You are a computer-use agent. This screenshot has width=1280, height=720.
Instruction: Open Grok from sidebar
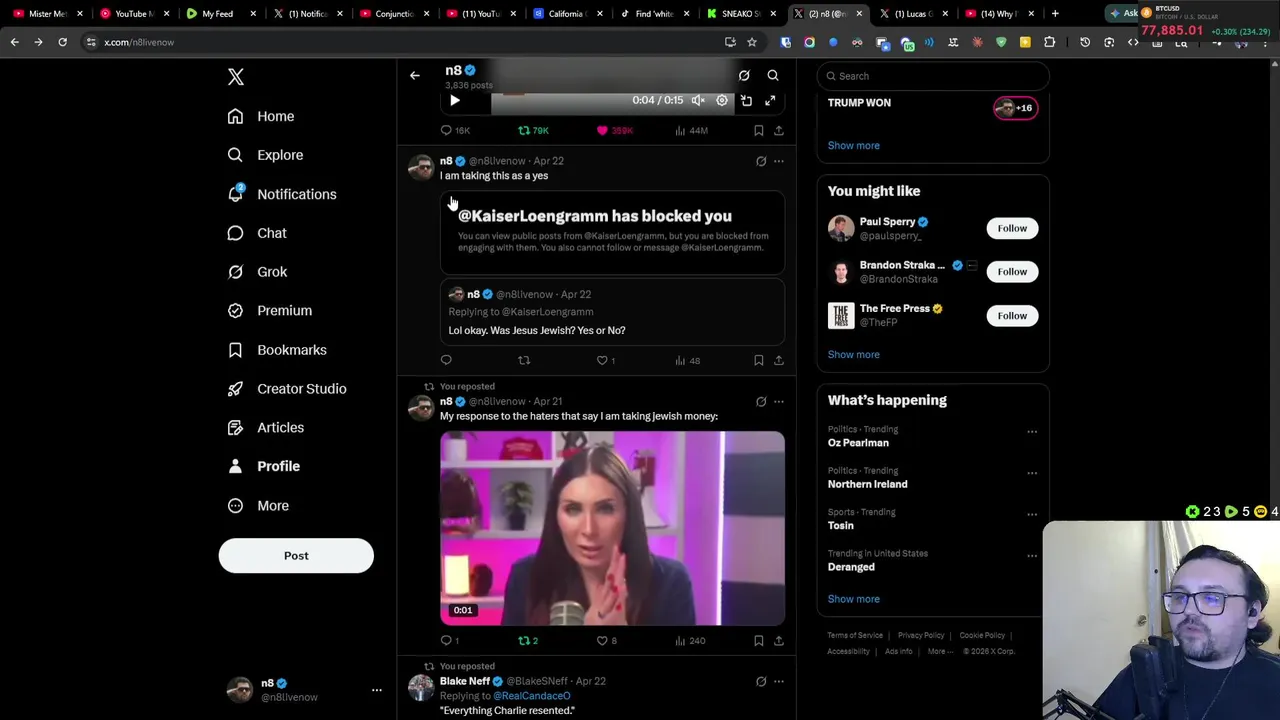click(x=257, y=272)
